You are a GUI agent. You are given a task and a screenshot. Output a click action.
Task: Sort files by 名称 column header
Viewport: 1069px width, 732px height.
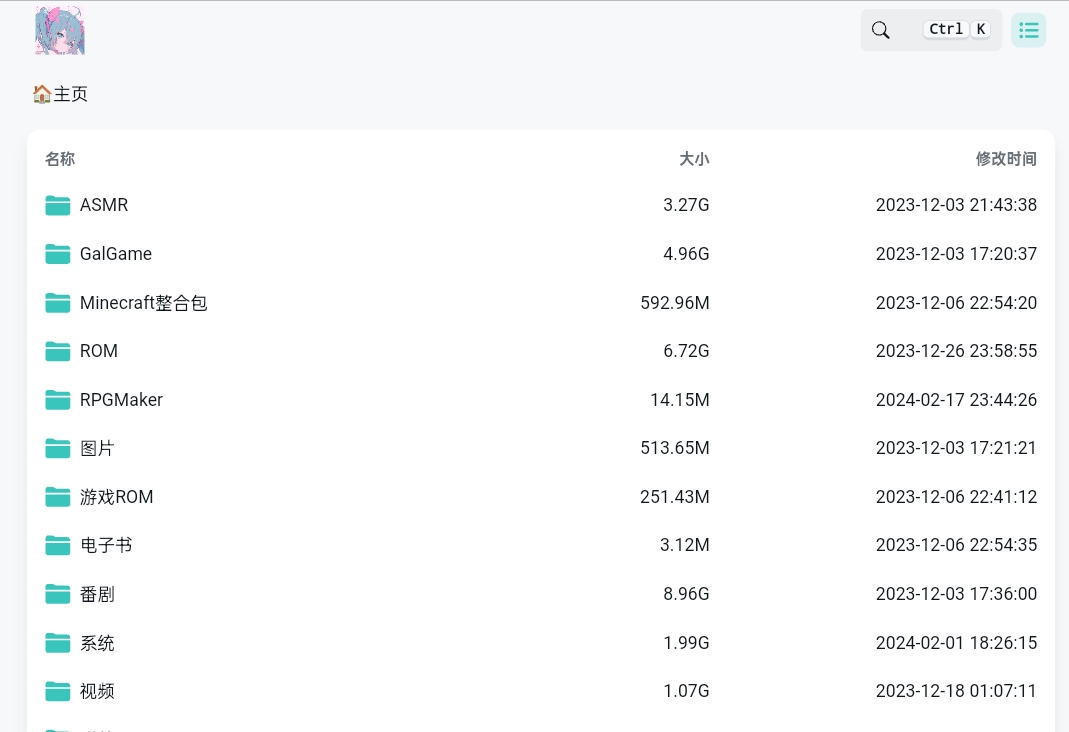click(x=60, y=159)
